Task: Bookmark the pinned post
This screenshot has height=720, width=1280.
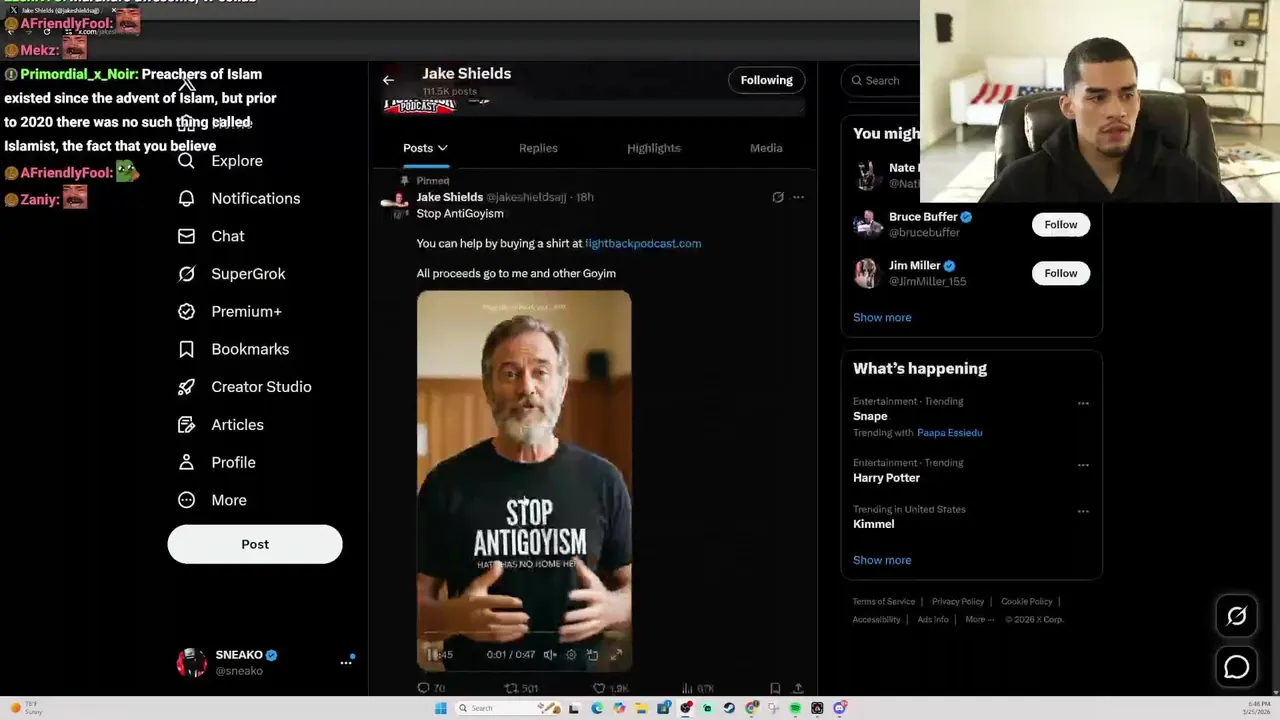Action: 775,688
